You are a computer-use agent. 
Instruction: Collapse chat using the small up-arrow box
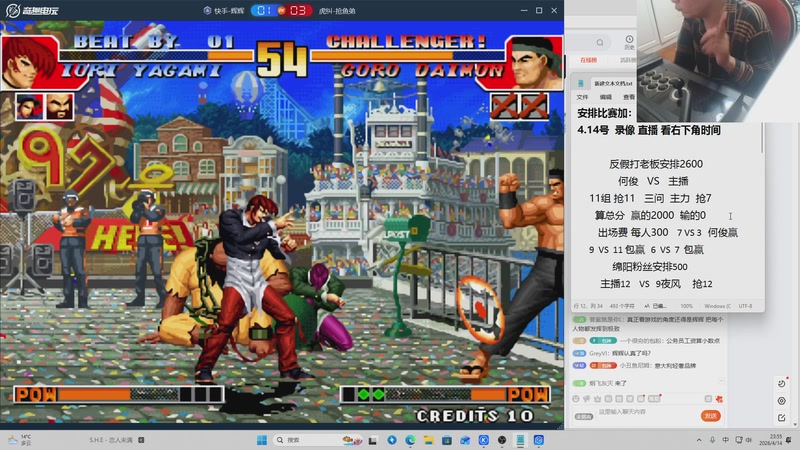721,381
